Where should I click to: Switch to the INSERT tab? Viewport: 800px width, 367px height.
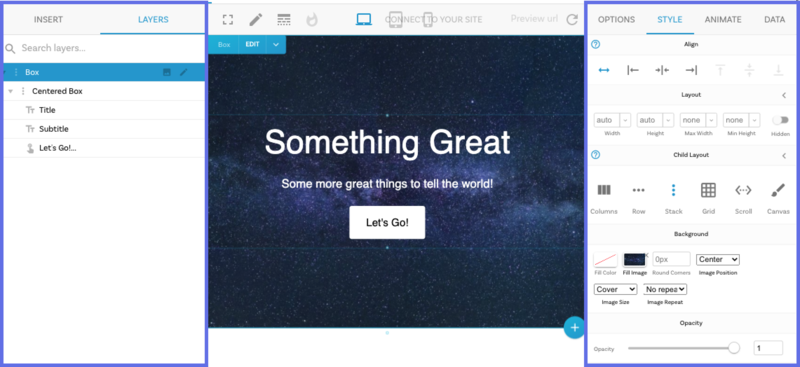[48, 20]
